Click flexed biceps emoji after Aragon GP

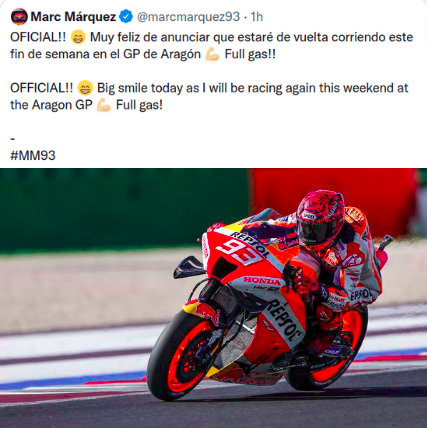(x=104, y=106)
